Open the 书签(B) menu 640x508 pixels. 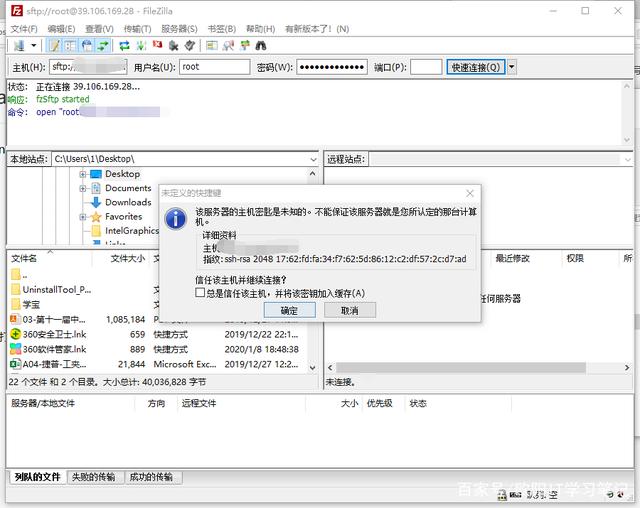[x=222, y=29]
